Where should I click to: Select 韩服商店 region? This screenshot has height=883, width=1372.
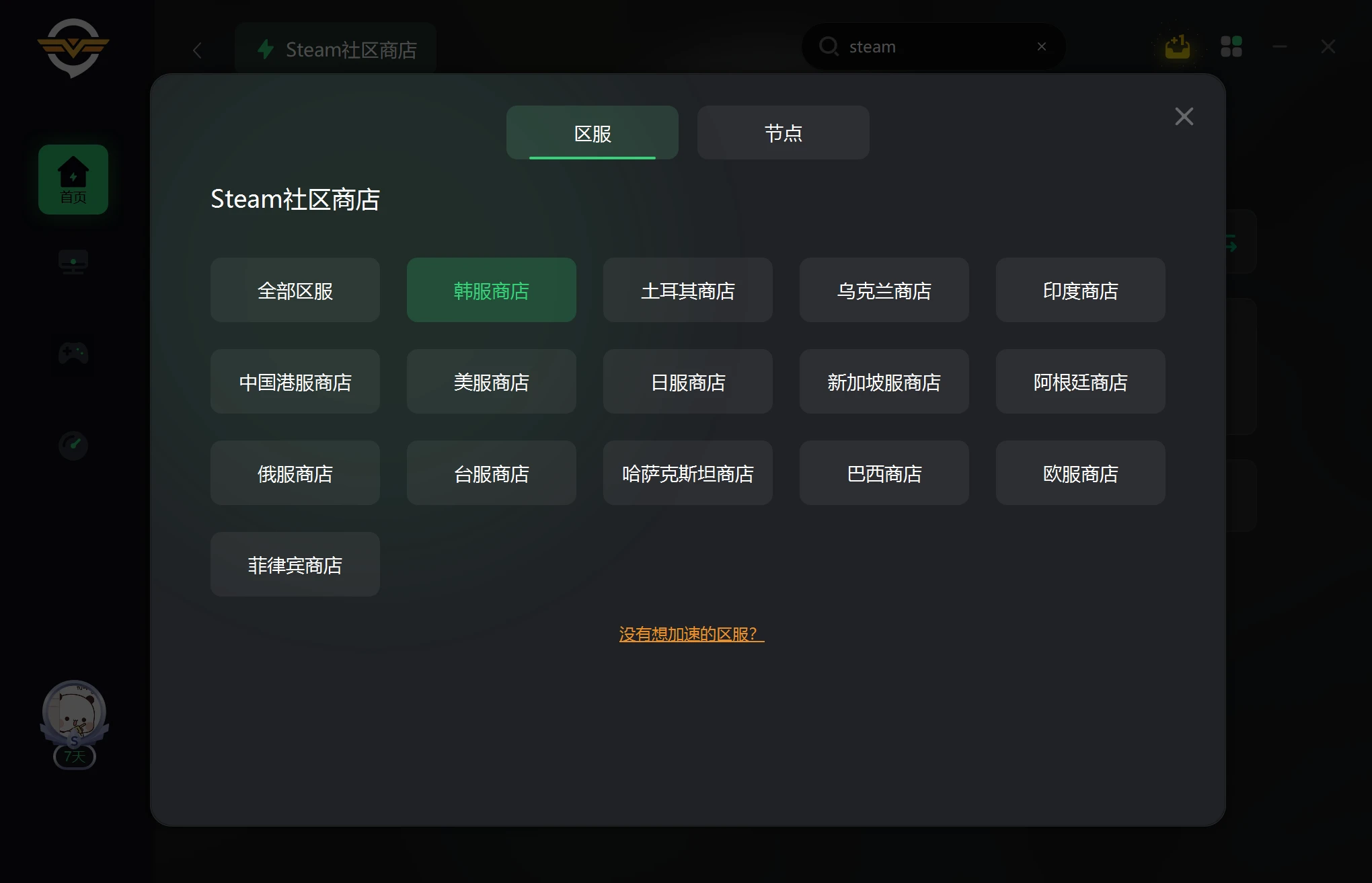492,290
